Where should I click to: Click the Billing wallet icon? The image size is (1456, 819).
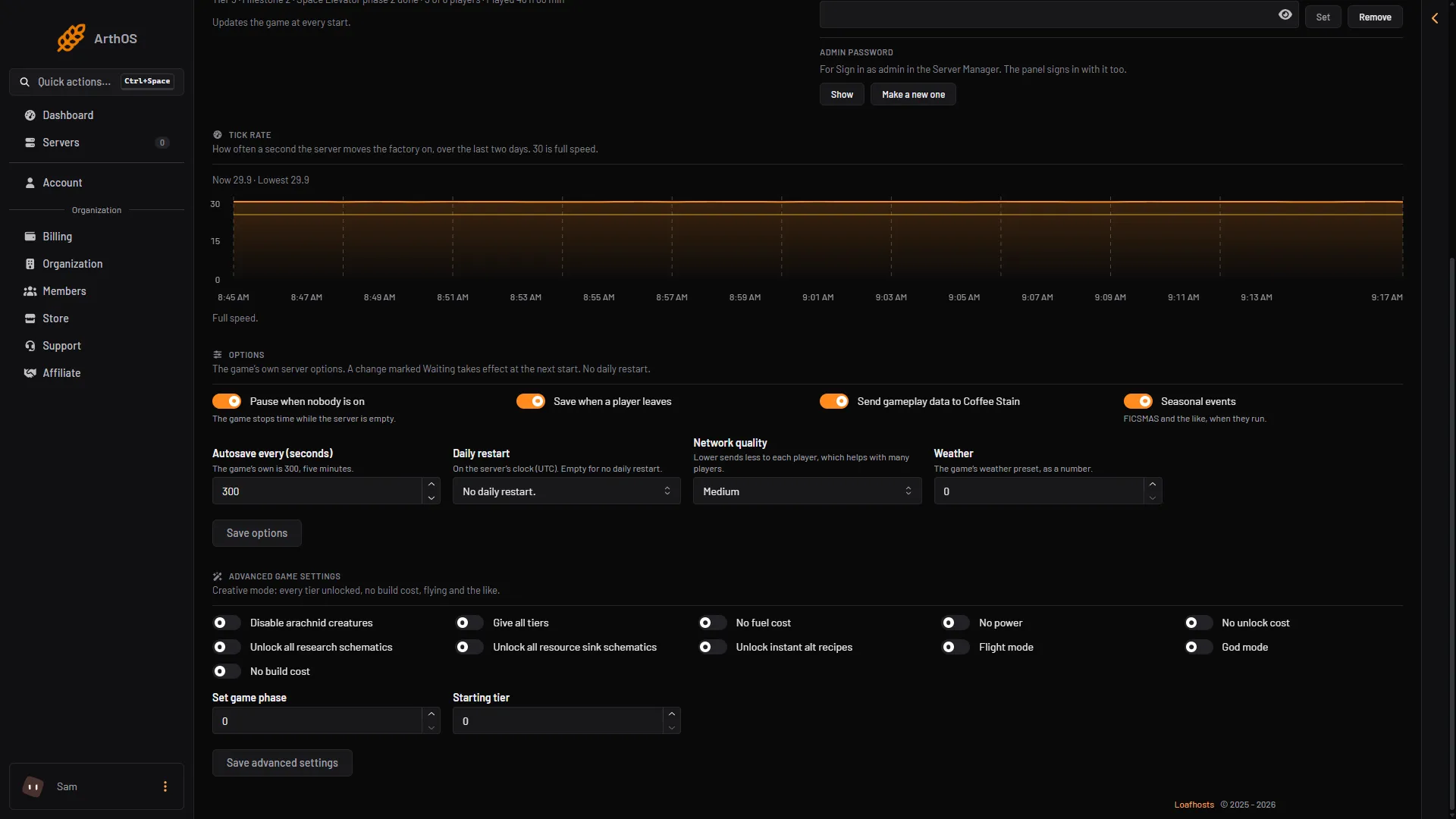pyautogui.click(x=30, y=237)
